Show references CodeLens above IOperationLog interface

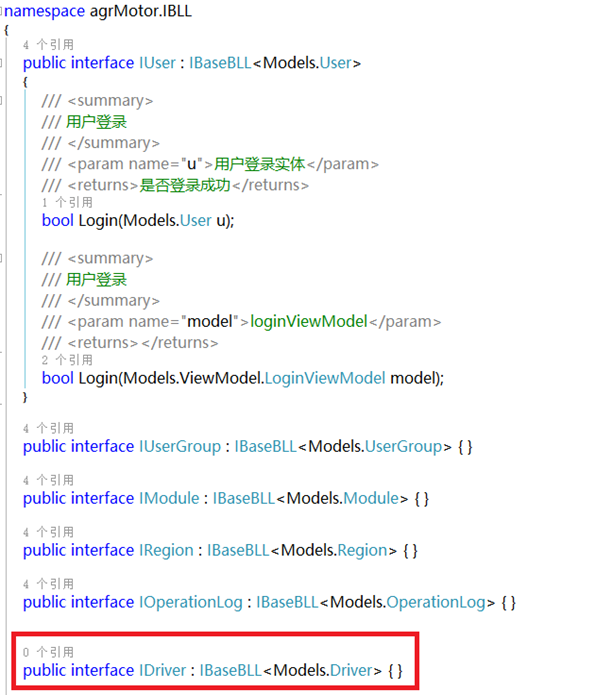pos(48,584)
